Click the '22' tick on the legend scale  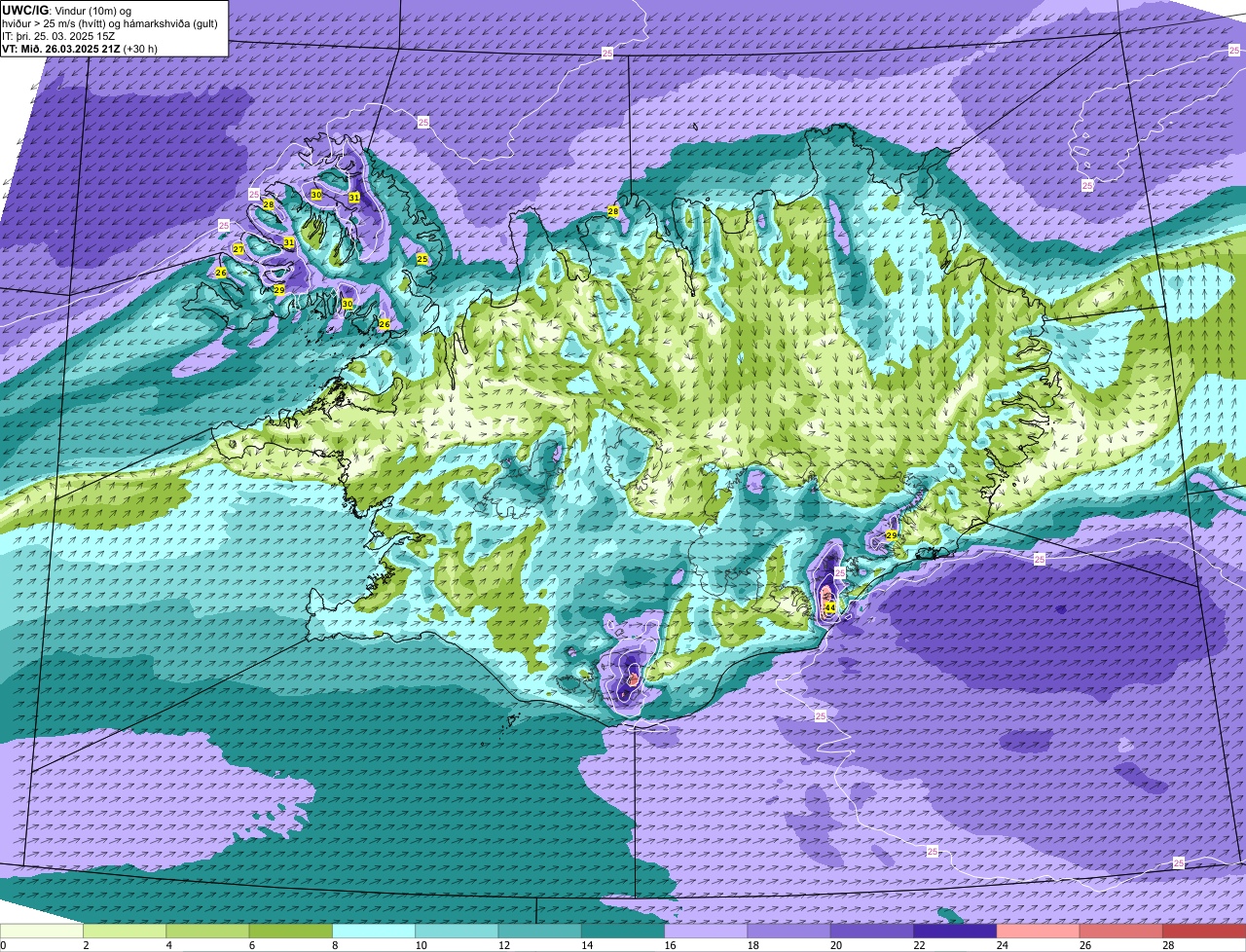pyautogui.click(x=919, y=945)
